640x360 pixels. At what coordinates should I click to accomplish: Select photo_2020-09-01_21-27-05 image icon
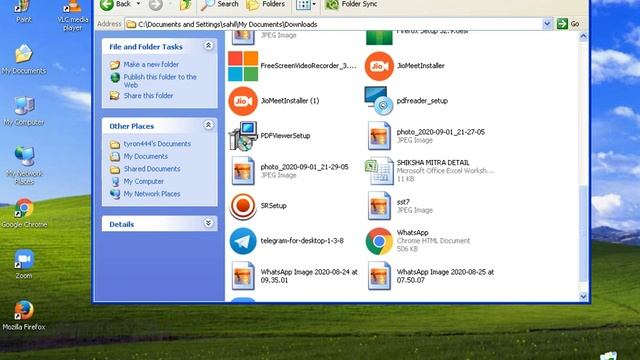(379, 136)
